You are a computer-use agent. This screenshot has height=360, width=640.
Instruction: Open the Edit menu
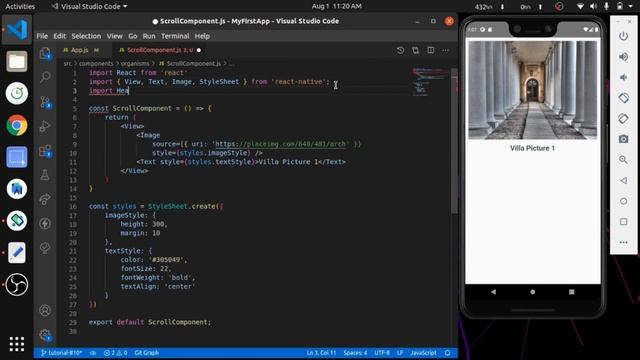coord(59,36)
